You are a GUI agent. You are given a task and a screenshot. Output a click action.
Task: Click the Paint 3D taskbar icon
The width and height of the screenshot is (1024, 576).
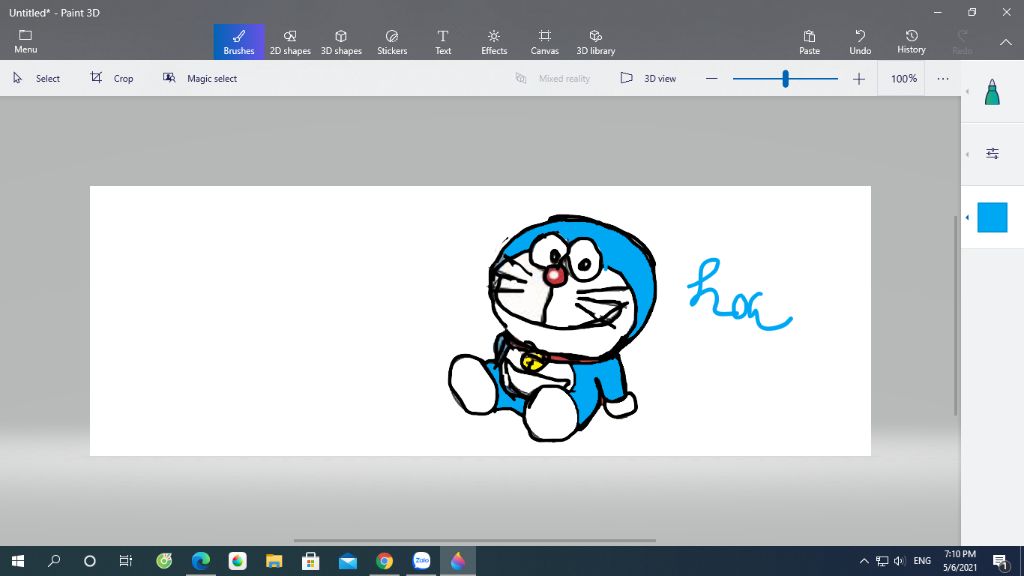pos(458,561)
